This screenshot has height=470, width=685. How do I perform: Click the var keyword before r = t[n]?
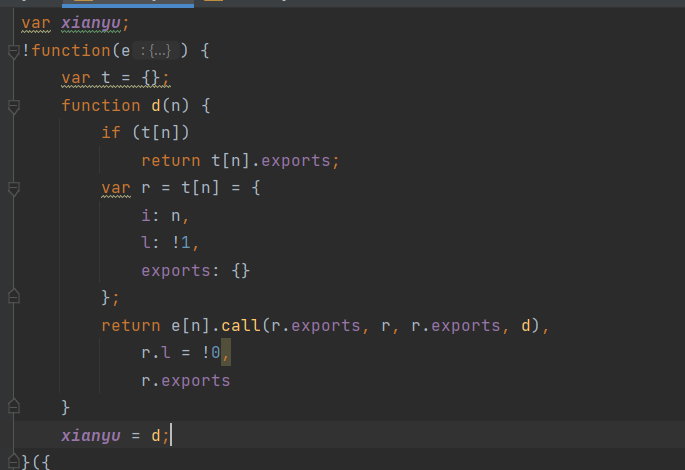point(115,188)
